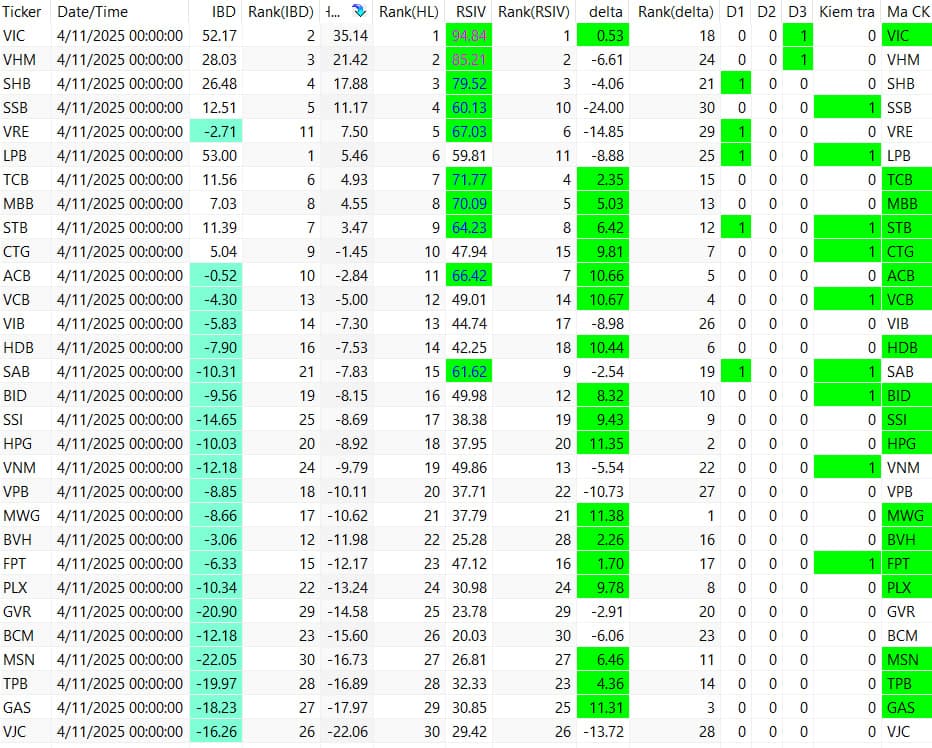Click the delta value -24.00
Screen dimensions: 932x748
pyautogui.click(x=604, y=108)
